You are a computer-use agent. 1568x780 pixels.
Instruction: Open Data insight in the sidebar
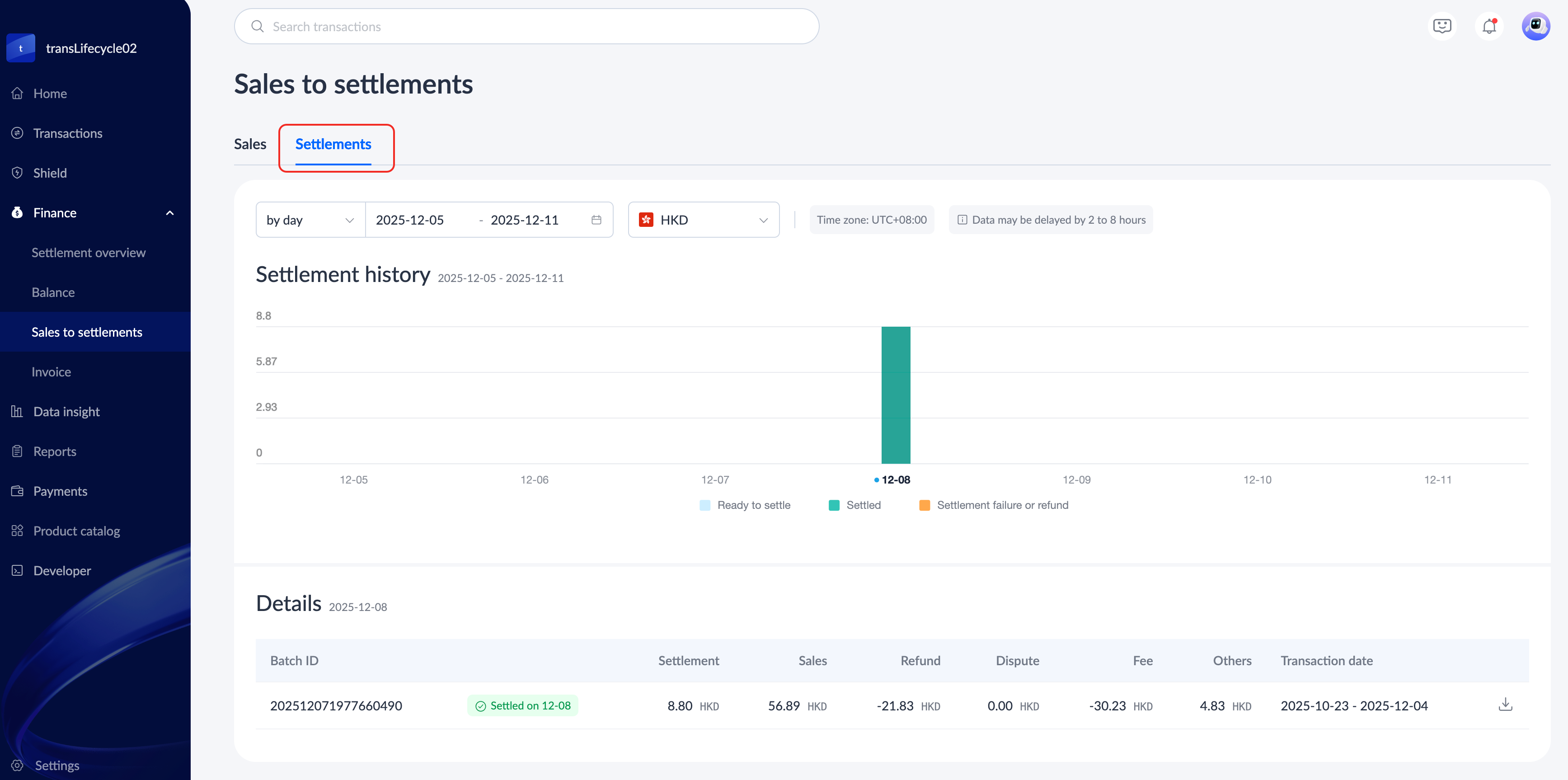[x=66, y=412]
